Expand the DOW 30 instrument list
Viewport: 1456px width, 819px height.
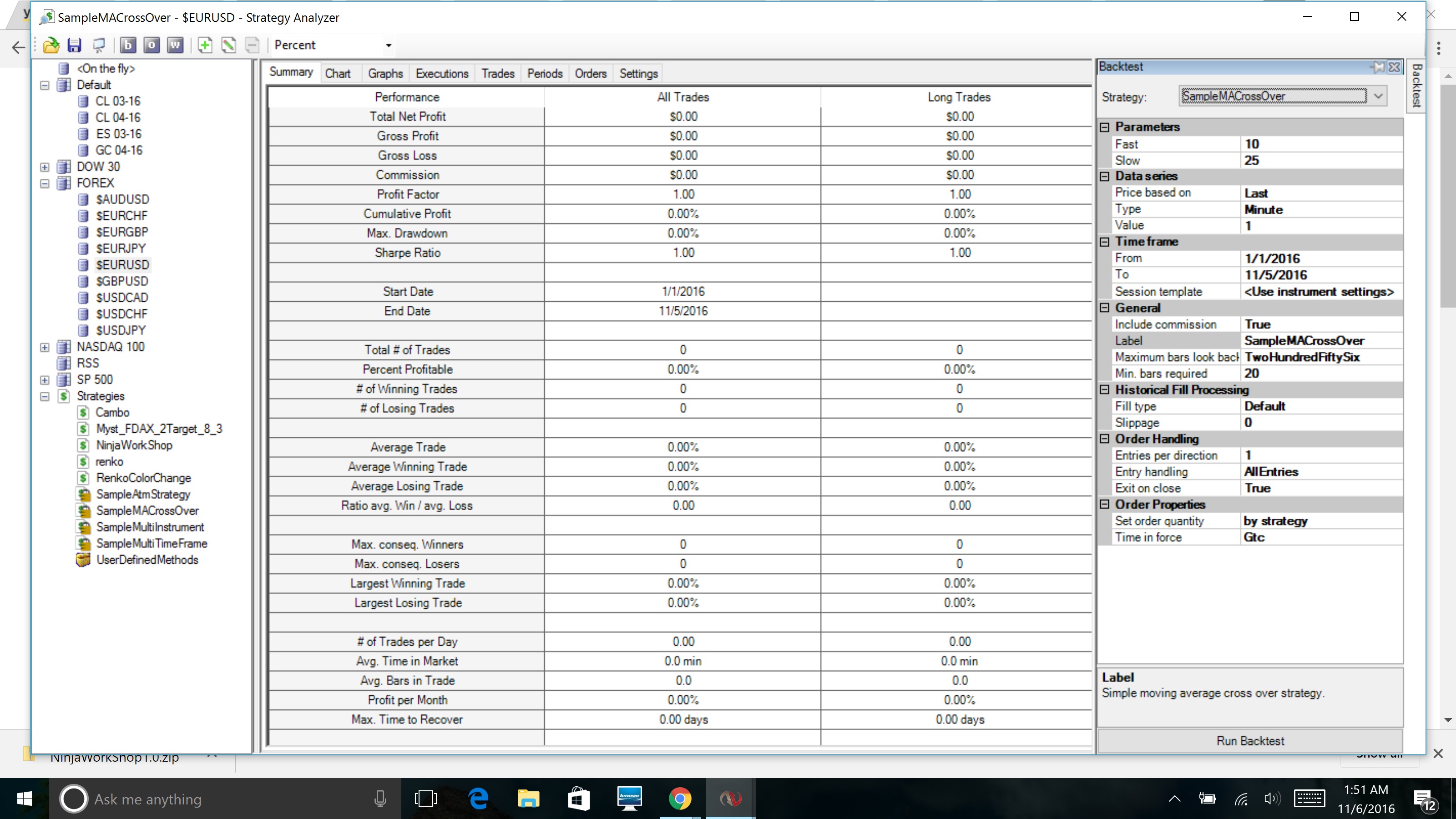coord(45,167)
